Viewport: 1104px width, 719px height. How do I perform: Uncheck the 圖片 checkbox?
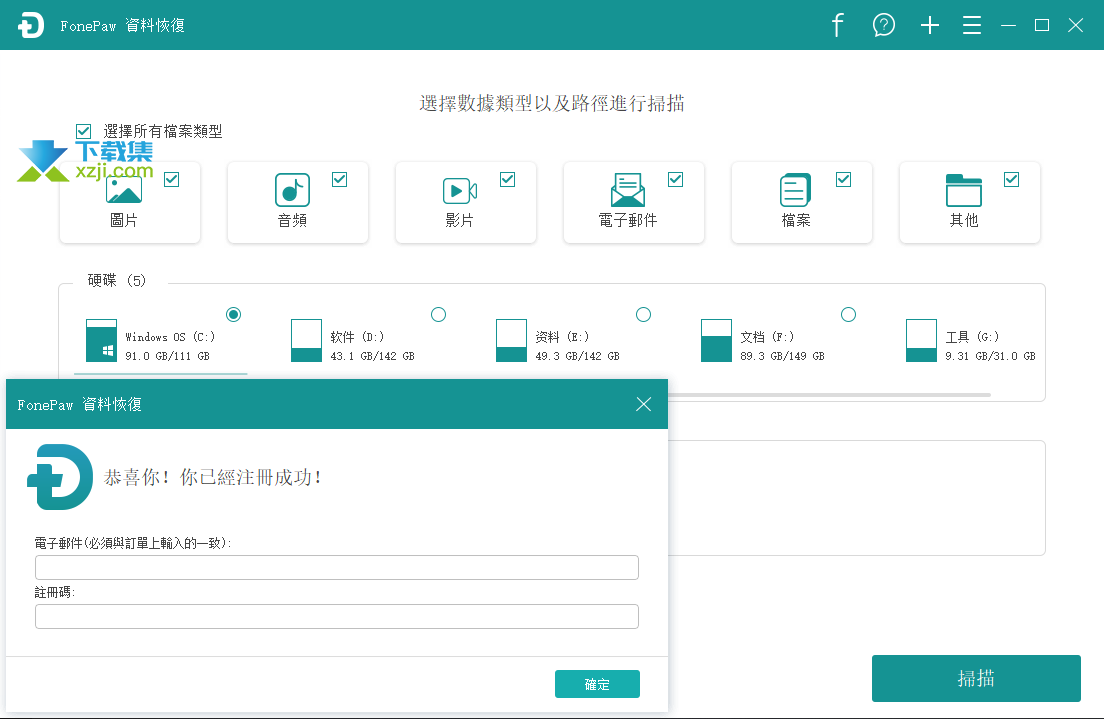pos(171,180)
